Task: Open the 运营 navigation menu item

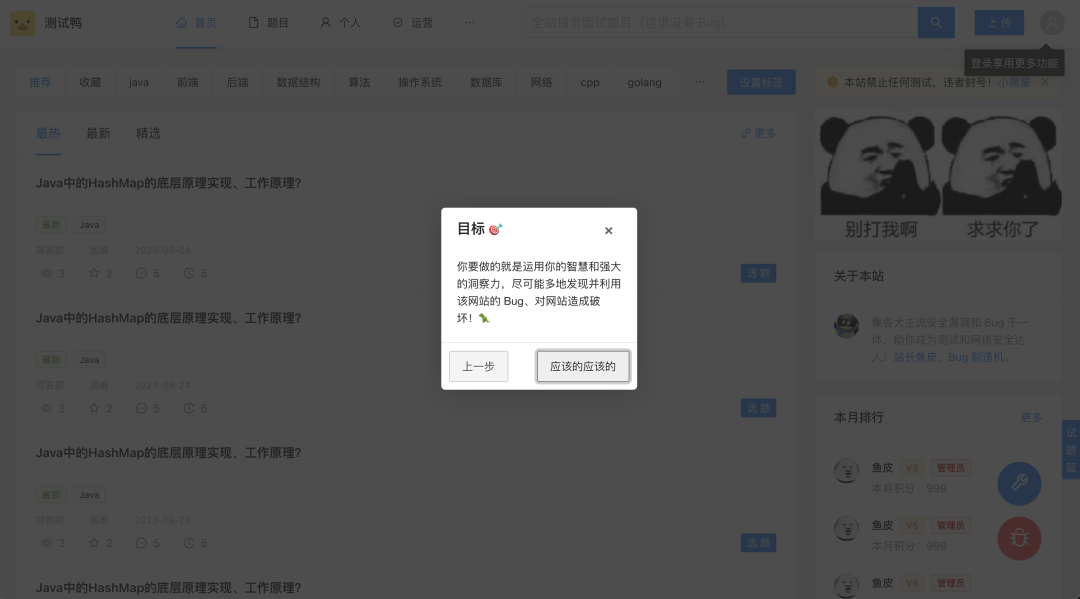Action: (x=412, y=23)
